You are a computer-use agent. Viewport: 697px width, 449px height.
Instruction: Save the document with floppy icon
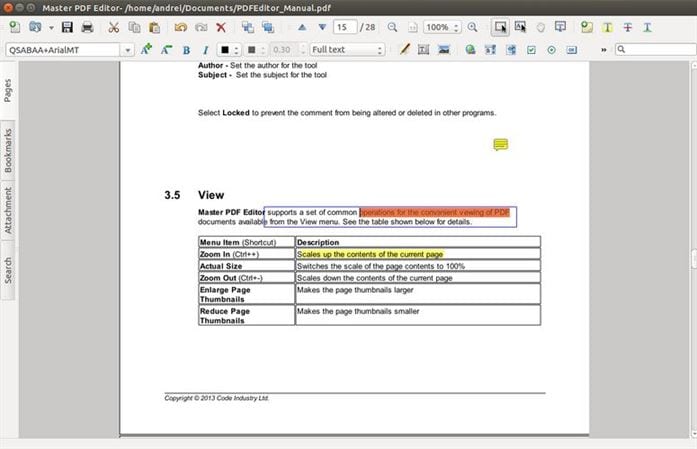click(x=67, y=27)
